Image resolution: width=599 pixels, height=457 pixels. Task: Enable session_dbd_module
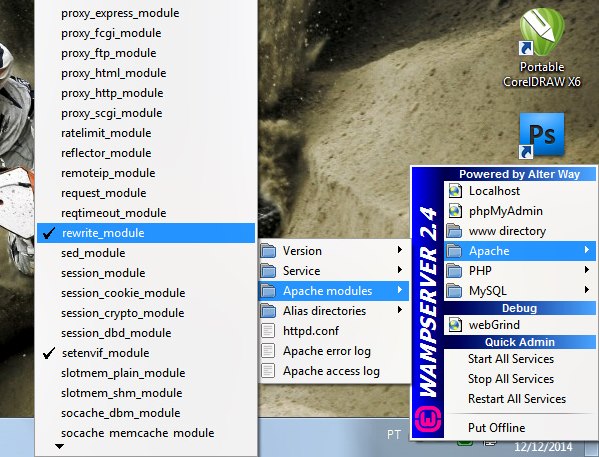[146, 333]
